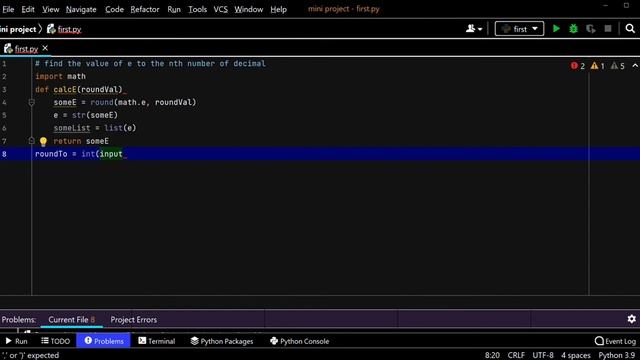640x360 pixels.
Task: Open the Event Log
Action: click(x=616, y=341)
